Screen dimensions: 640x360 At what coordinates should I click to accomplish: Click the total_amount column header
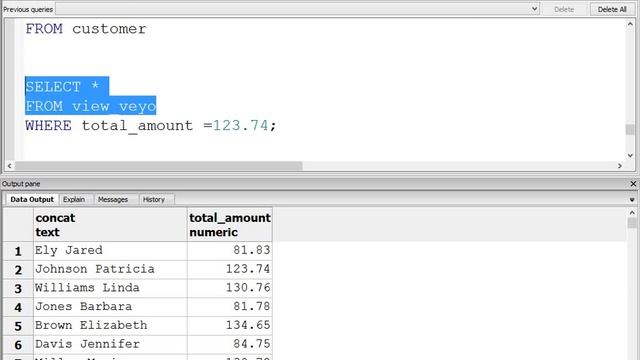point(230,224)
